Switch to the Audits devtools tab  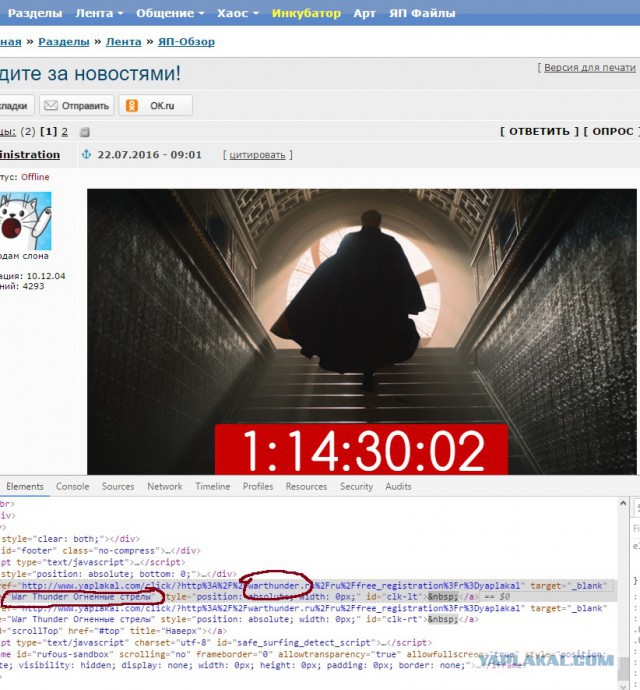[x=398, y=486]
